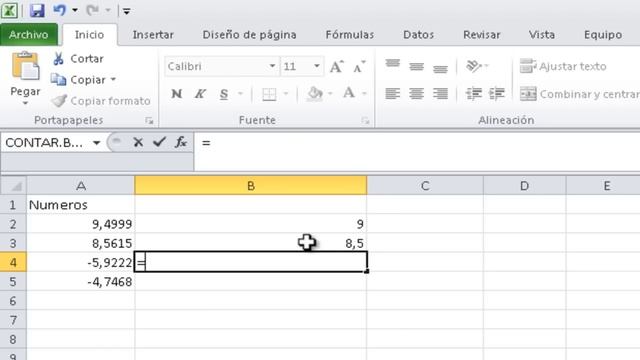640x360 pixels.
Task: Switch to the Vista tab
Action: (x=542, y=35)
